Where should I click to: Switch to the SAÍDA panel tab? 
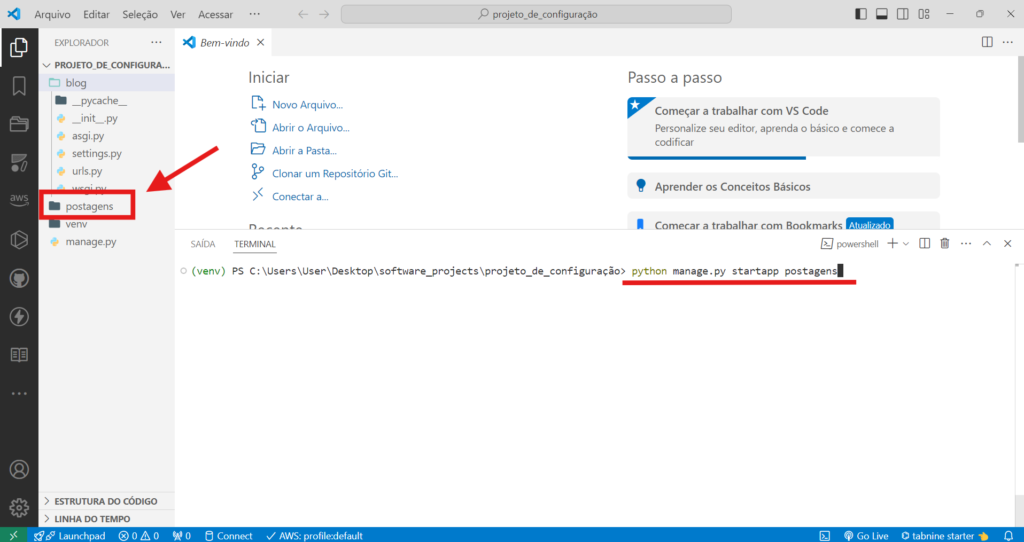point(203,243)
